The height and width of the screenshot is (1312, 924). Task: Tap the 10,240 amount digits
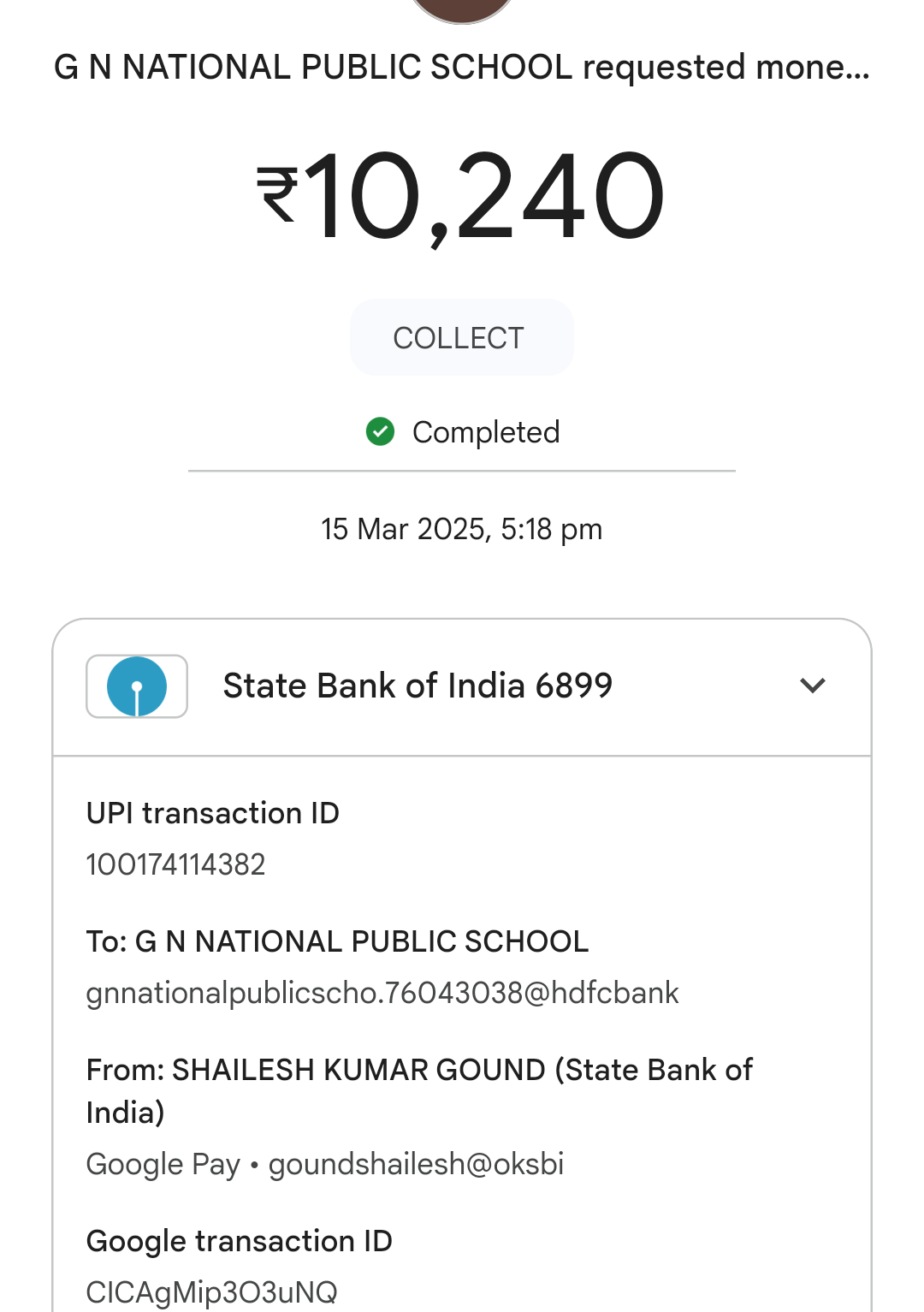485,197
